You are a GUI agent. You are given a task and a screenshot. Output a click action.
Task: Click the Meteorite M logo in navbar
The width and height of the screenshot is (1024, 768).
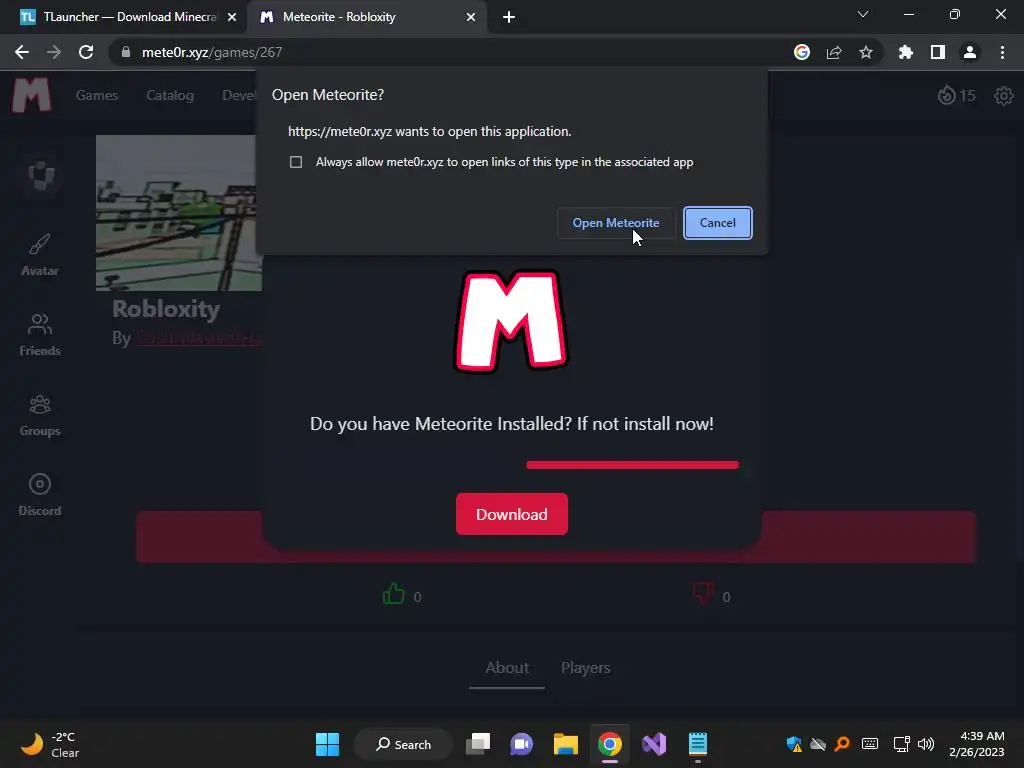(31, 95)
